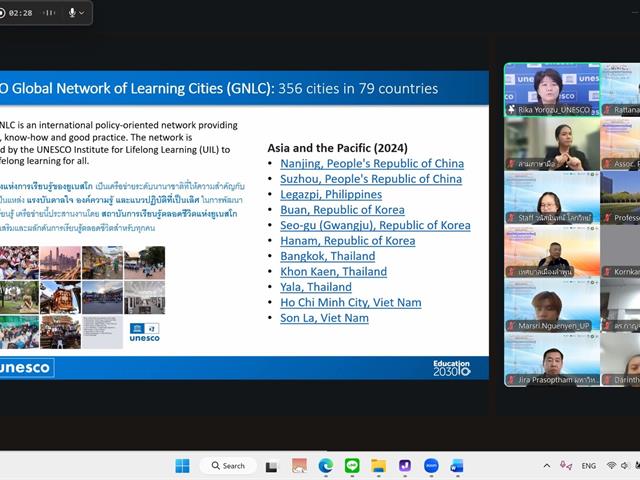Open the LINE app icon
This screenshot has width=640, height=480.
(x=352, y=466)
